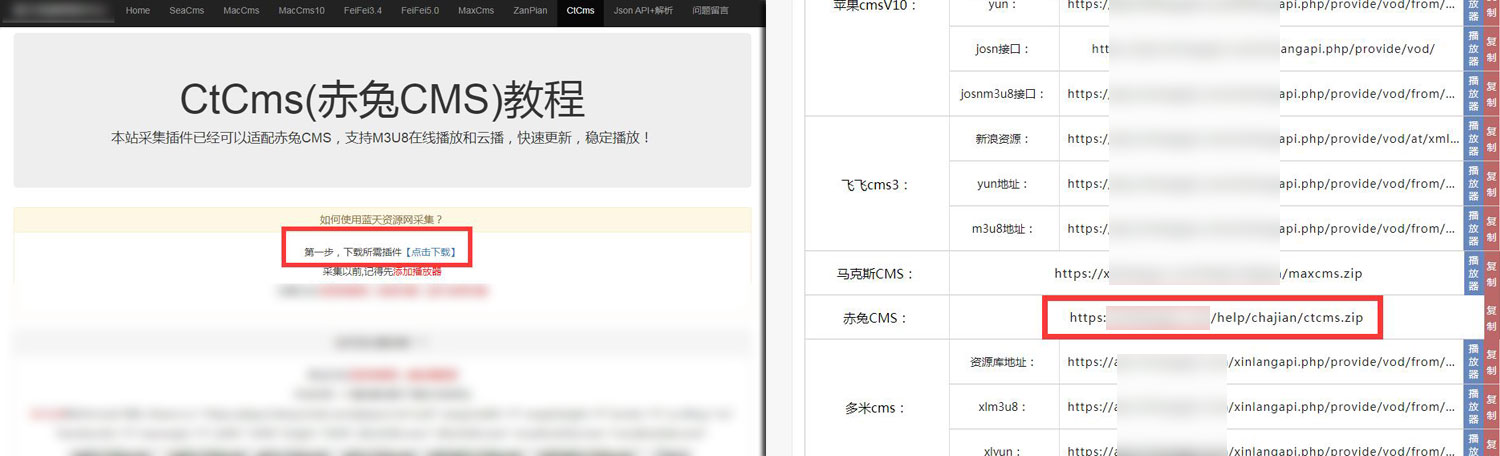The image size is (1500, 456).
Task: Select the active CtCms tab
Action: coord(580,11)
